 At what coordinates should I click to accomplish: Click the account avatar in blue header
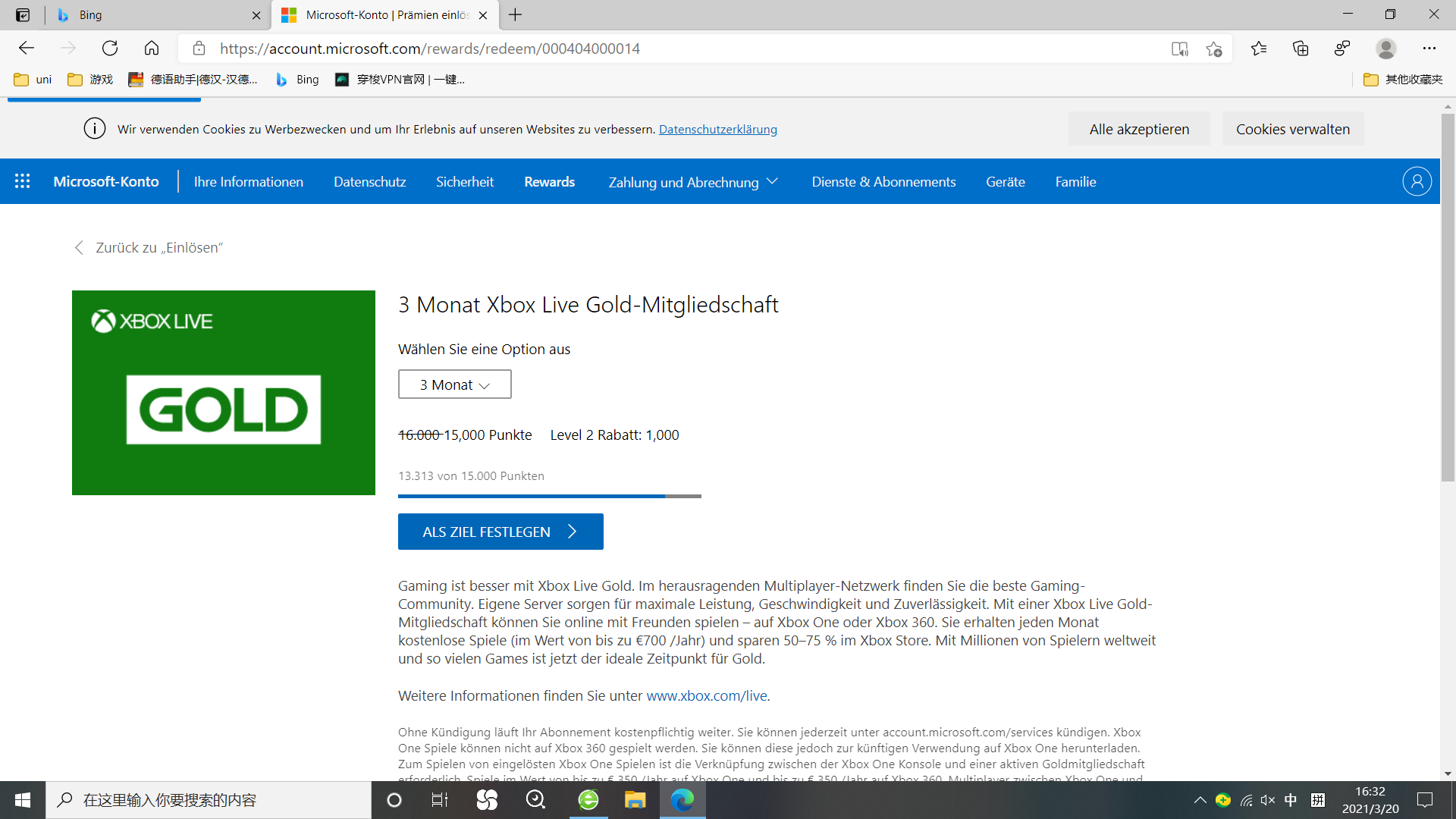coord(1417,181)
